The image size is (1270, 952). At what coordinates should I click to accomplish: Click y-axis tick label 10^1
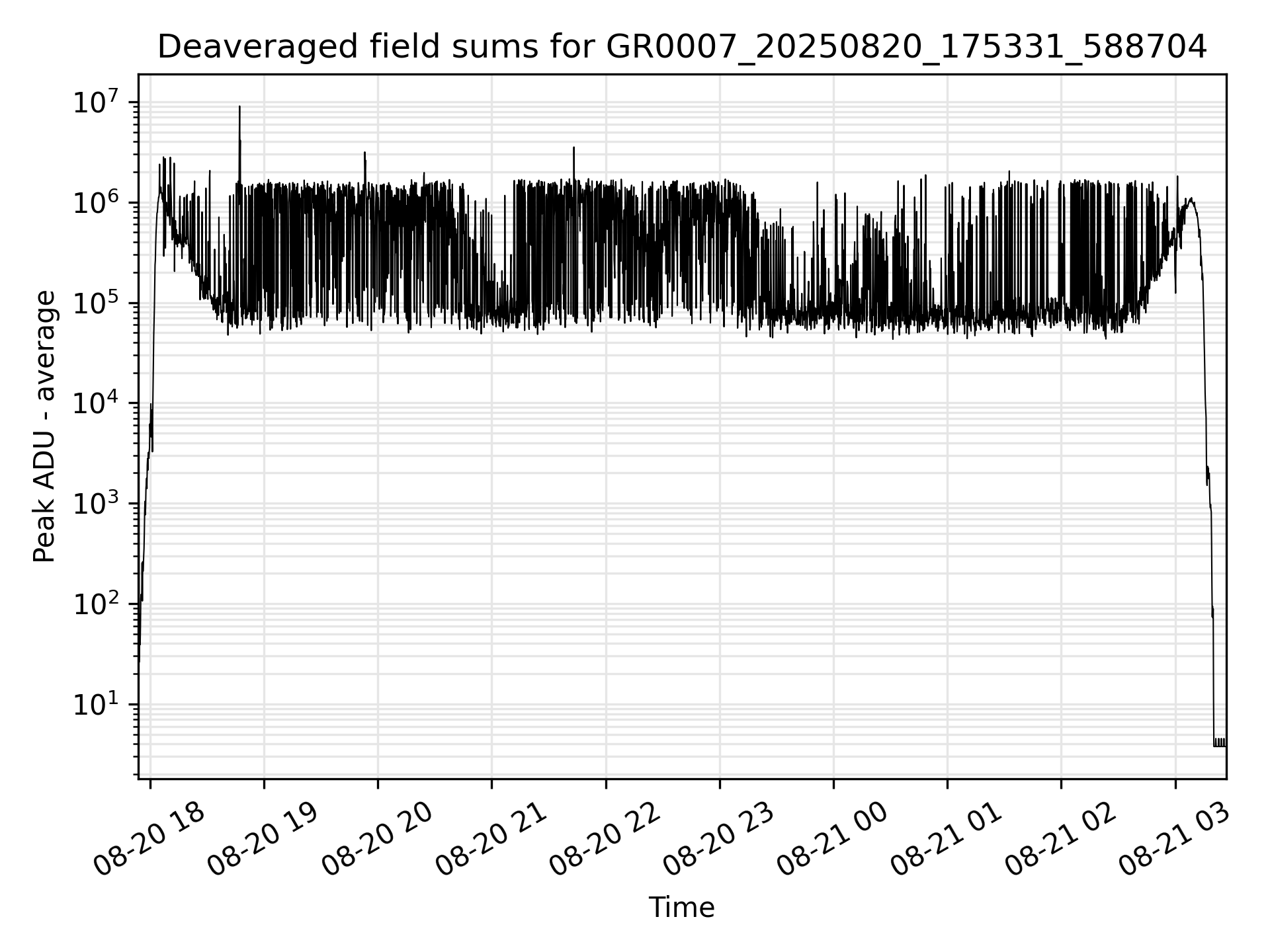(97, 704)
